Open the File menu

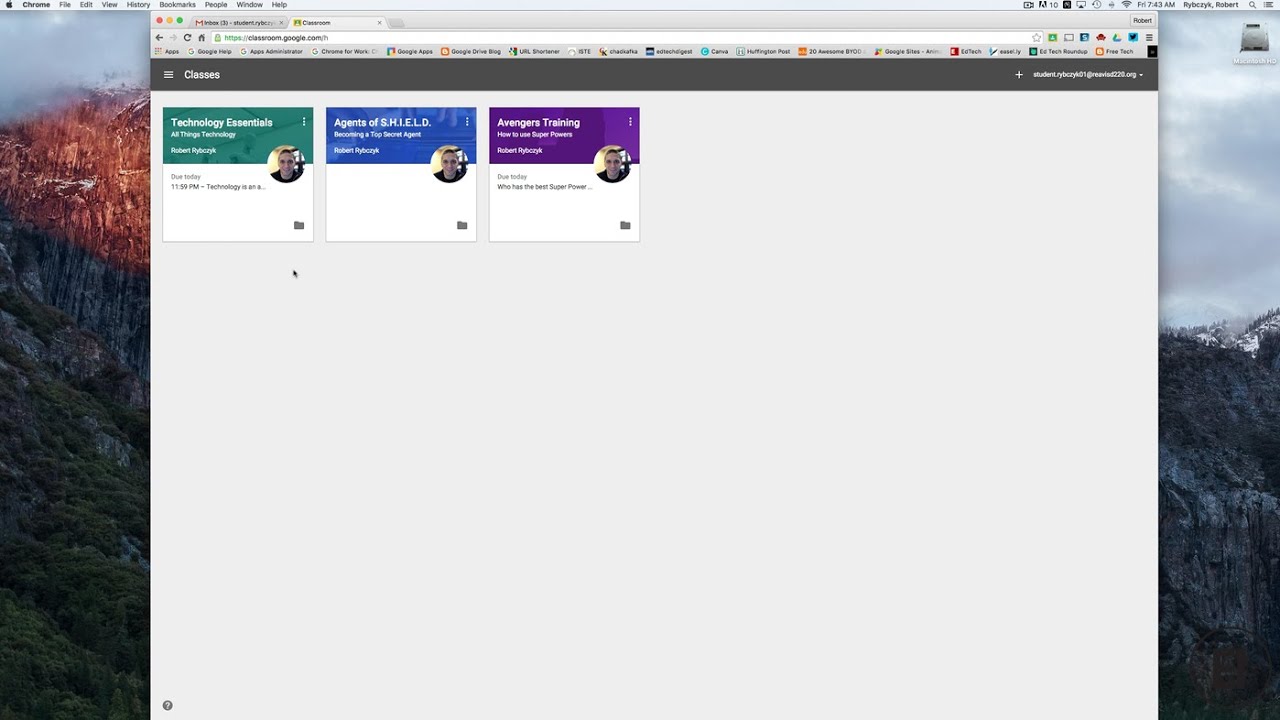(x=65, y=5)
